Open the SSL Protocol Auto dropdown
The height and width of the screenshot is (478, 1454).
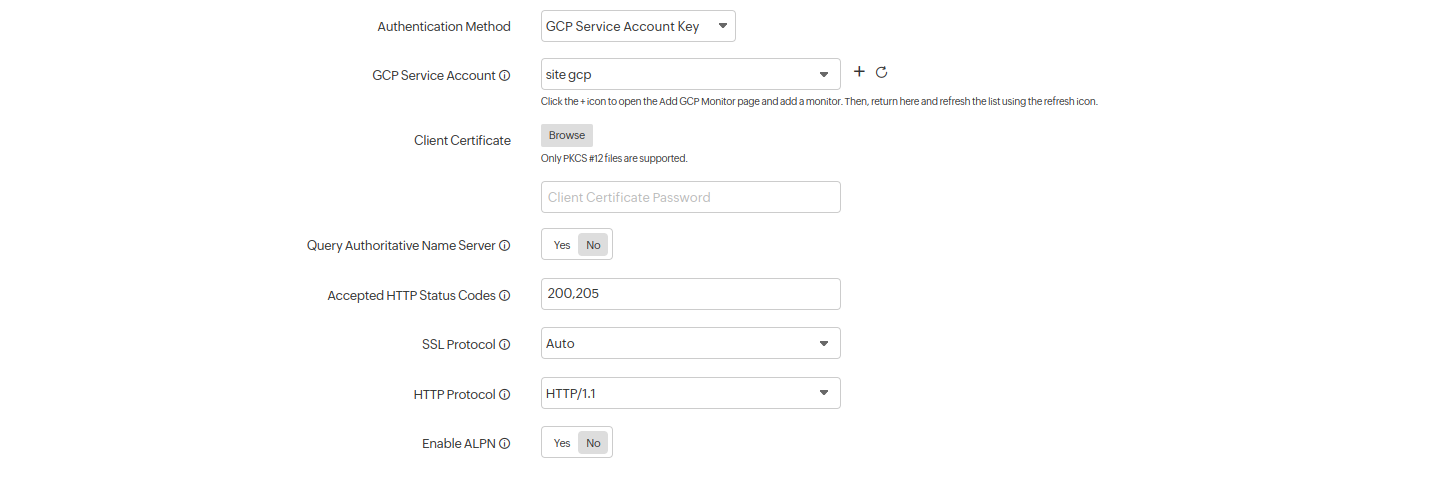click(x=690, y=343)
